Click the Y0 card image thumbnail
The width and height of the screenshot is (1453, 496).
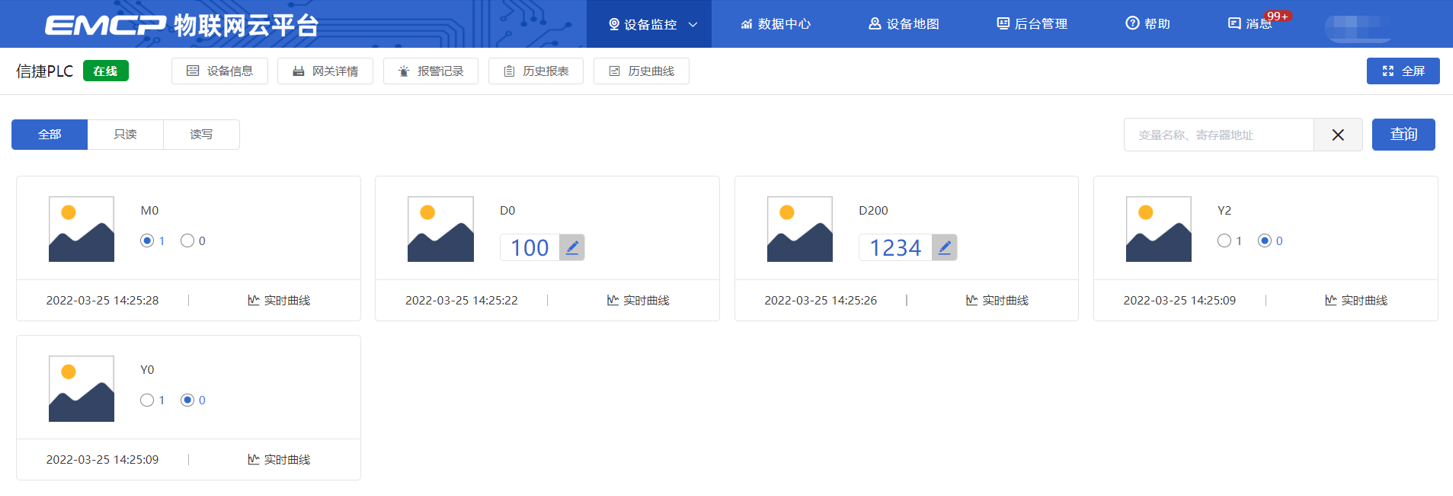click(82, 389)
